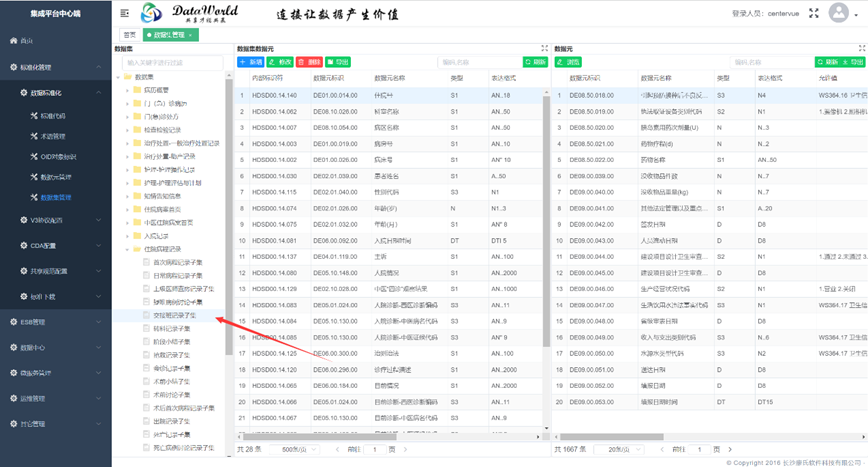Viewport: 868px width, 467px height.
Task: Select the 交接班记录子集 tree item
Action: pyautogui.click(x=174, y=315)
